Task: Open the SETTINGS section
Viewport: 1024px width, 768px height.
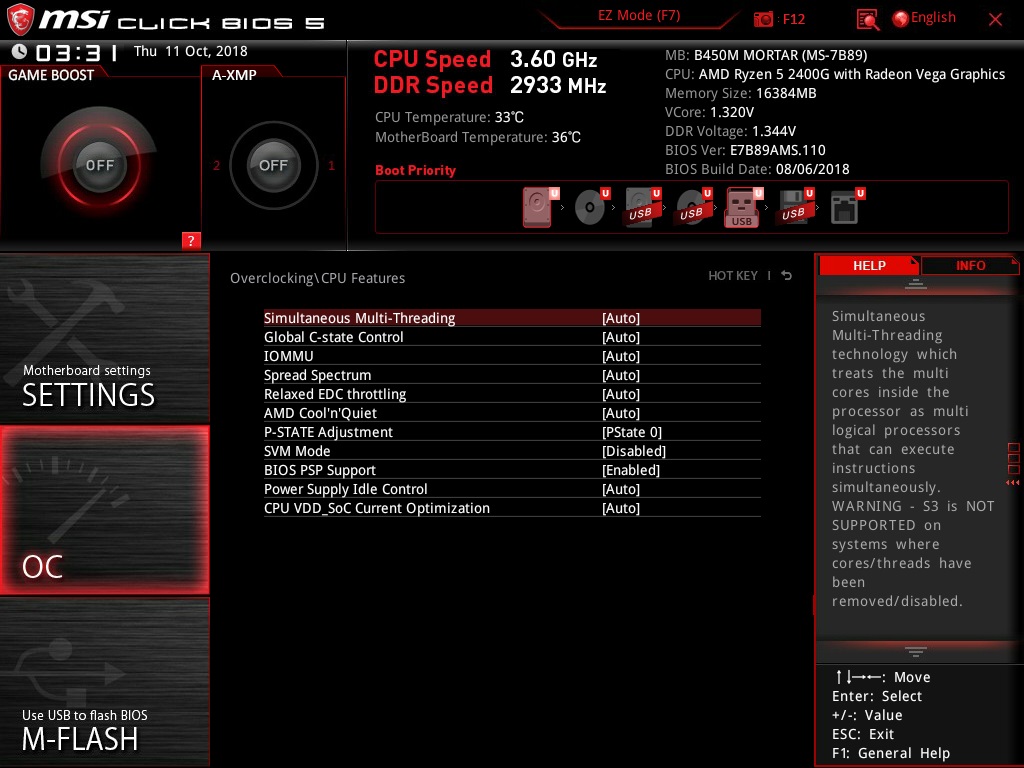Action: tap(88, 395)
